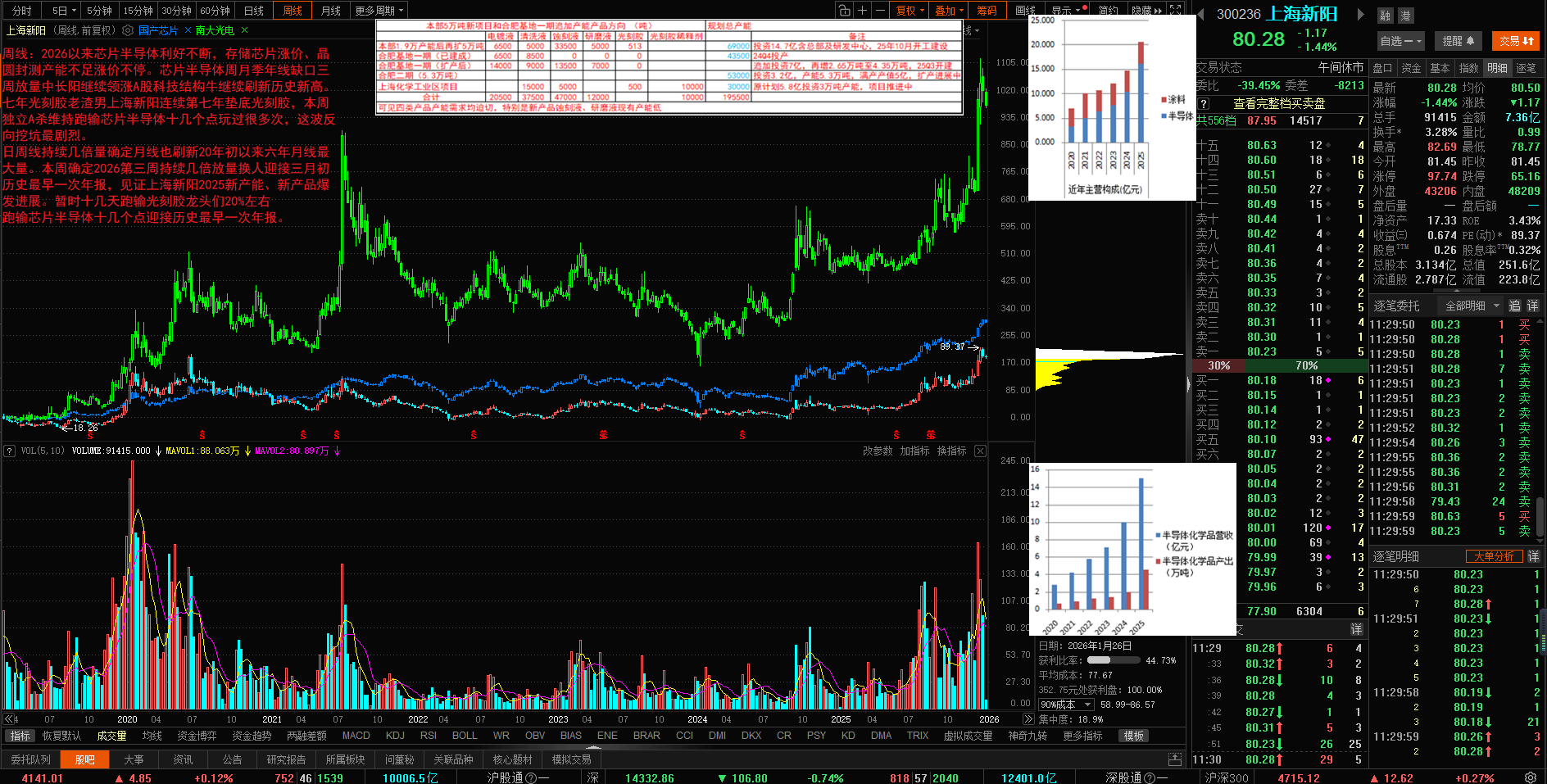Click 改参数 to edit indicator parameters
1547x784 pixels.
point(877,451)
